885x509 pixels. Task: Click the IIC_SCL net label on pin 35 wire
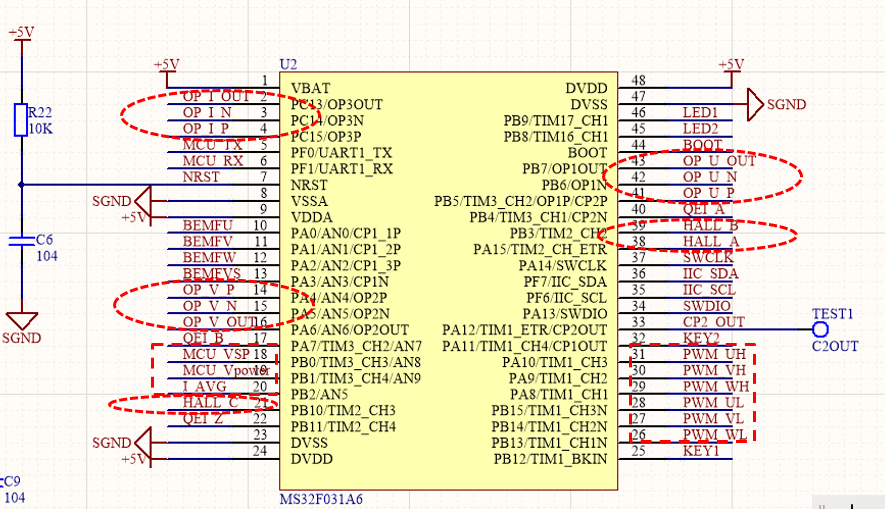(x=709, y=289)
